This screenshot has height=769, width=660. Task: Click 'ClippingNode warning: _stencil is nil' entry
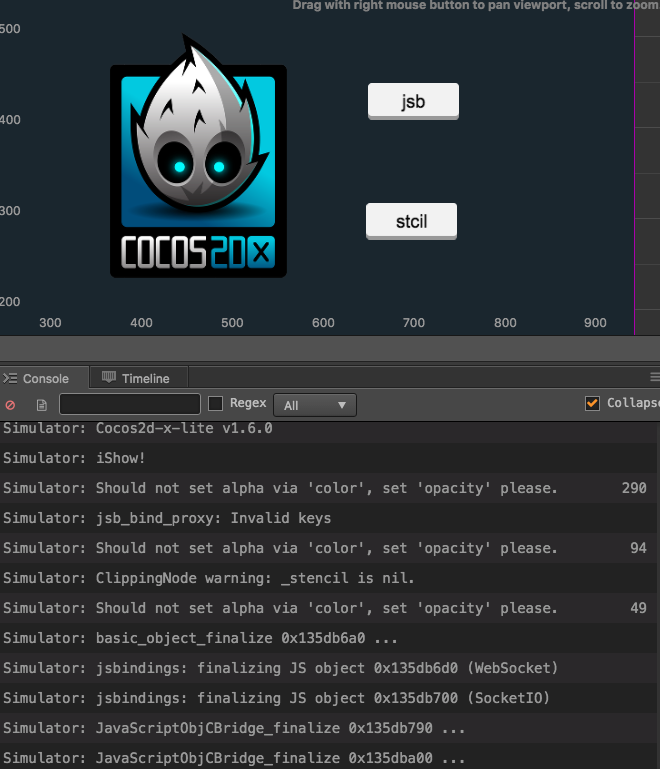point(329,578)
